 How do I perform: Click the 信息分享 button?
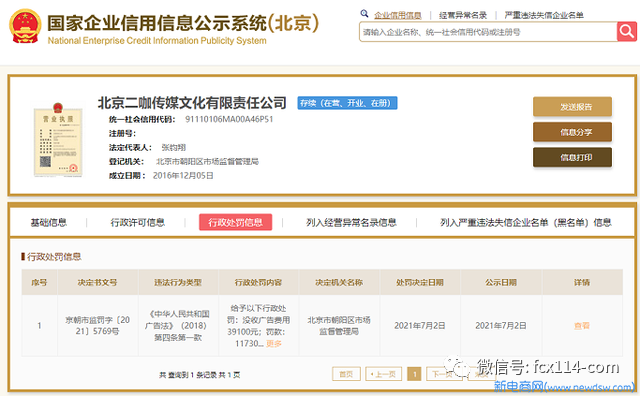click(572, 132)
